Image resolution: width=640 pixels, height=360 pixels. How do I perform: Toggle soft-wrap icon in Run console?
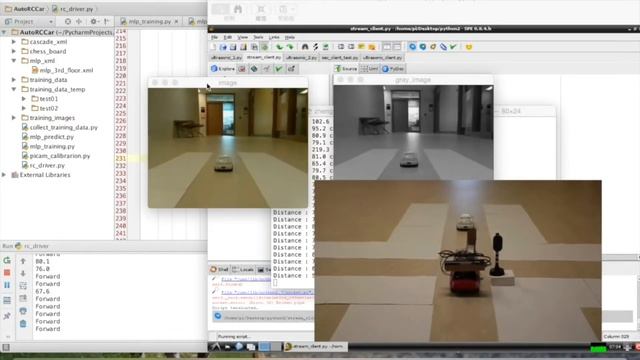pos(23,286)
